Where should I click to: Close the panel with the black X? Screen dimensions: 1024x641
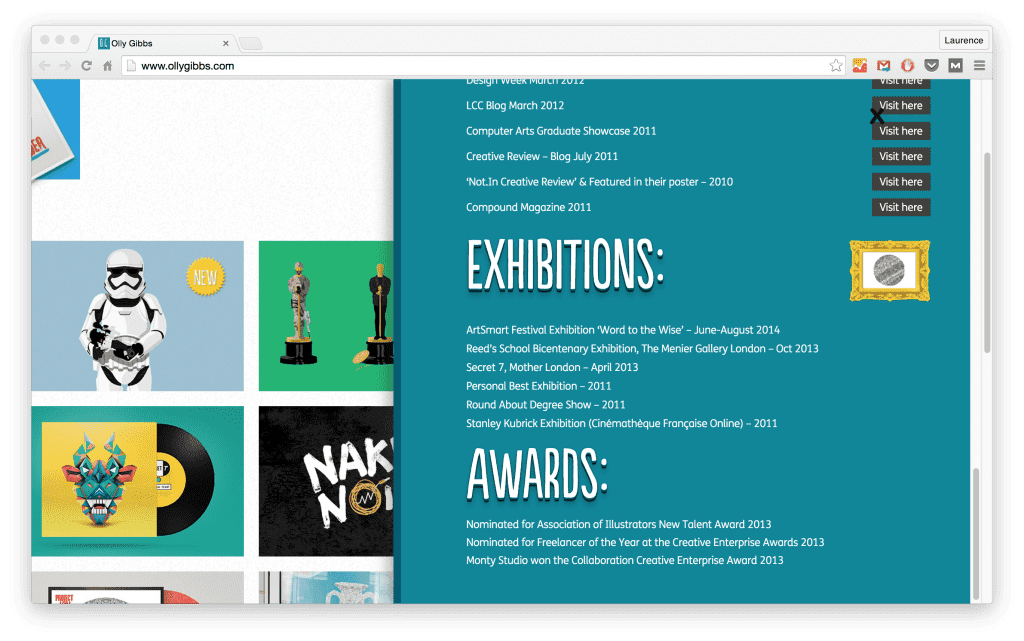coord(876,116)
